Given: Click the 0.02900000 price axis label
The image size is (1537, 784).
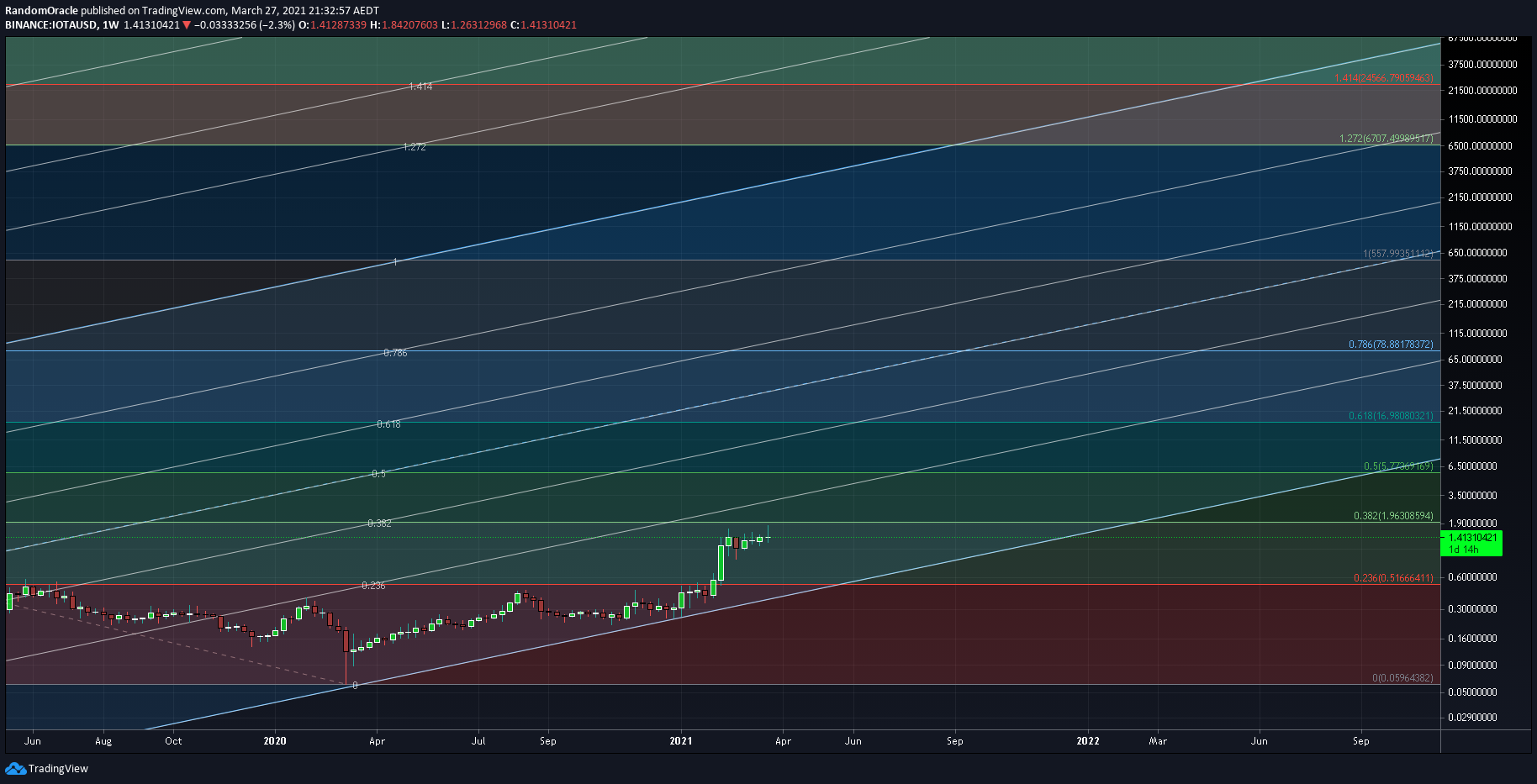Looking at the screenshot, I should [1472, 718].
